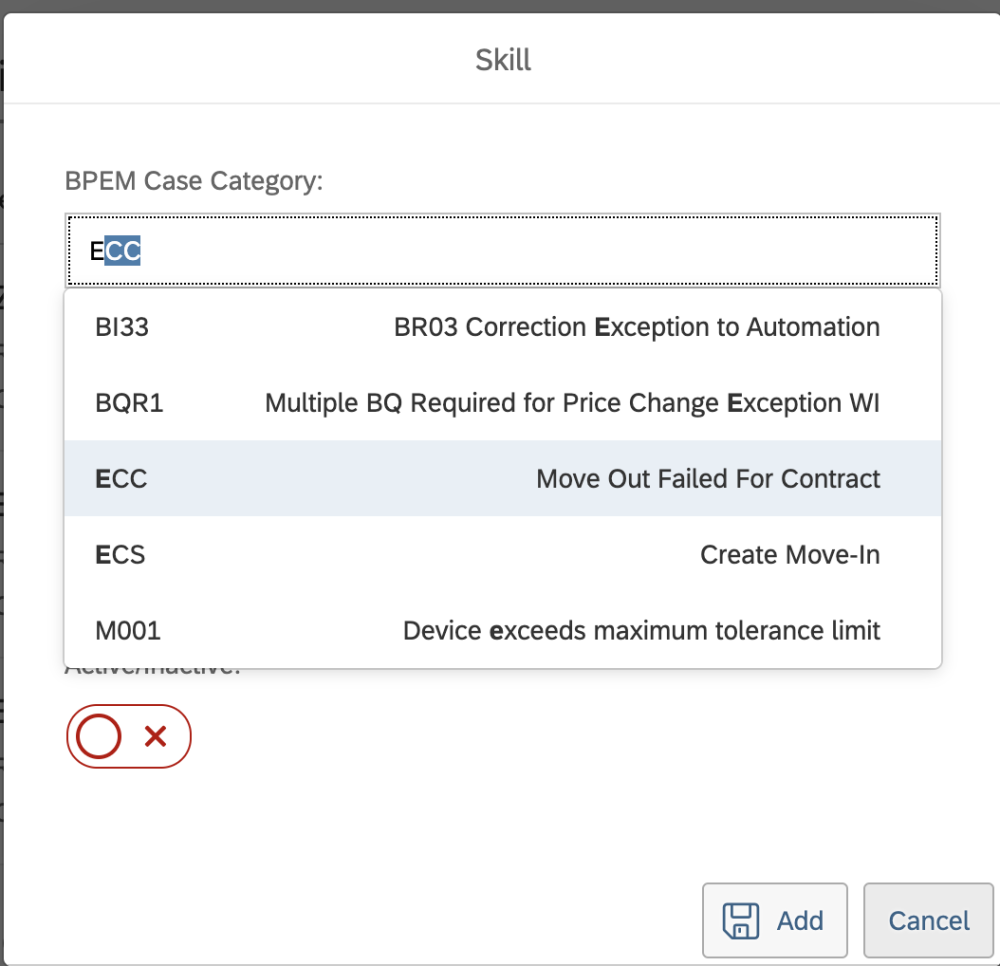Click into the BPEM Case Category input field
Image resolution: width=1000 pixels, height=966 pixels.
[500, 251]
